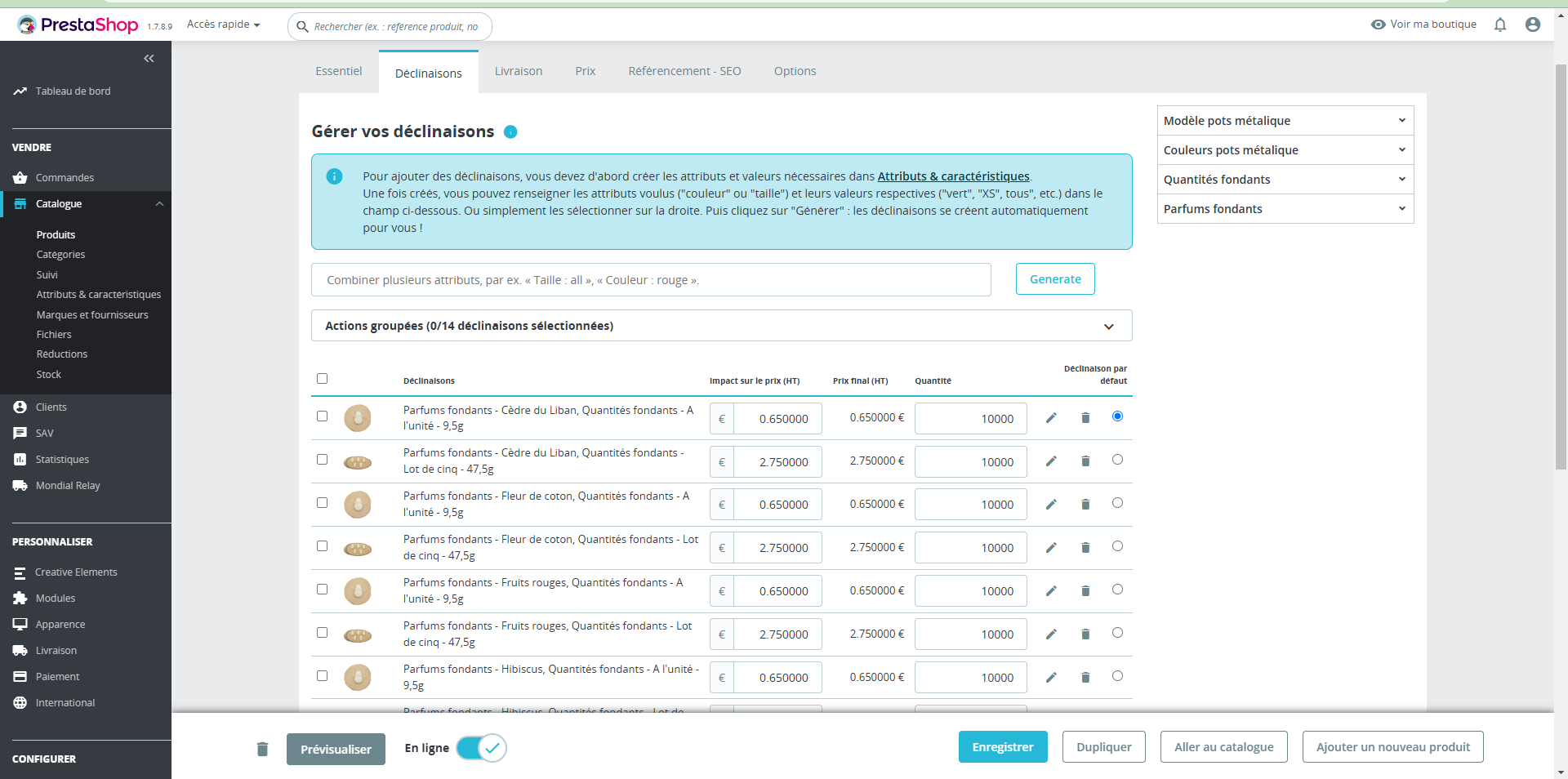Follow the Attributs & caractéristiques link in info box
1568x779 pixels.
(x=954, y=176)
